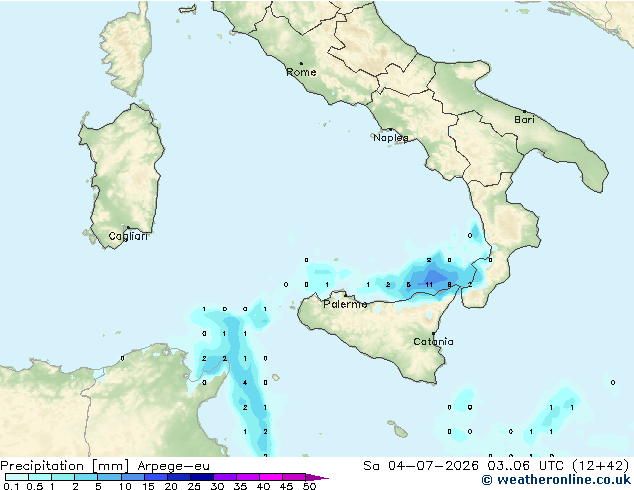Select the 1–2 mm legend swatch
This screenshot has width=634, height=490.
coord(63,477)
